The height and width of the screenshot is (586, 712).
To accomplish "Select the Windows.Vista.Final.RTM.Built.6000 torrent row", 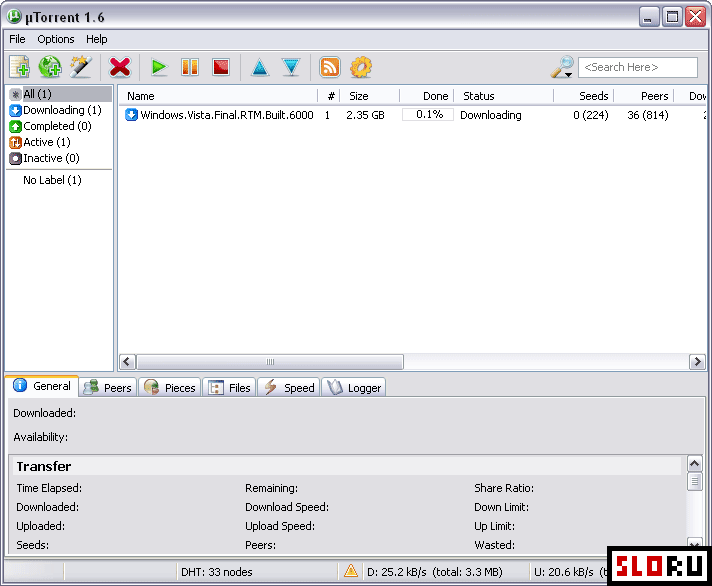I will (x=412, y=115).
